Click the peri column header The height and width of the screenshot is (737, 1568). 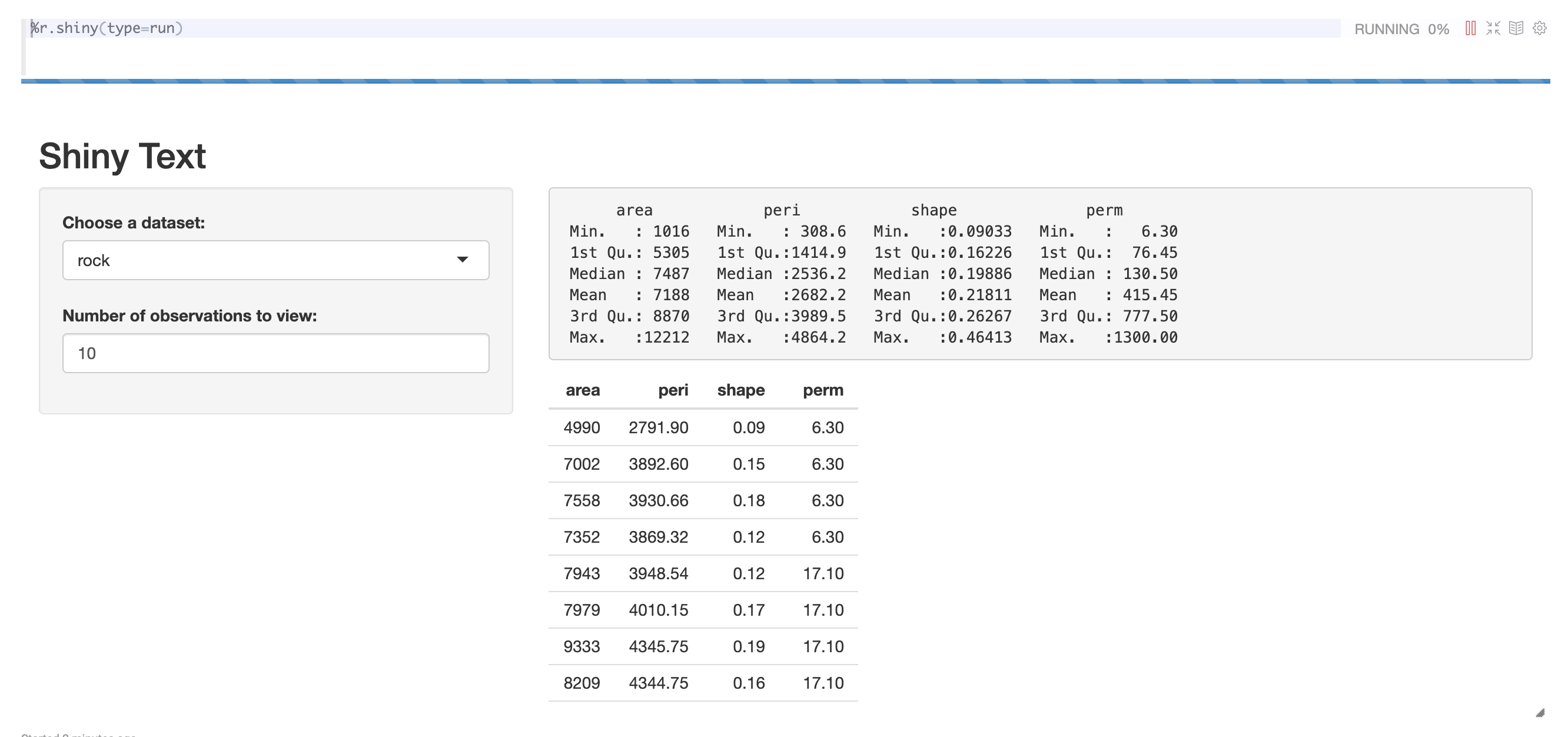pos(673,390)
